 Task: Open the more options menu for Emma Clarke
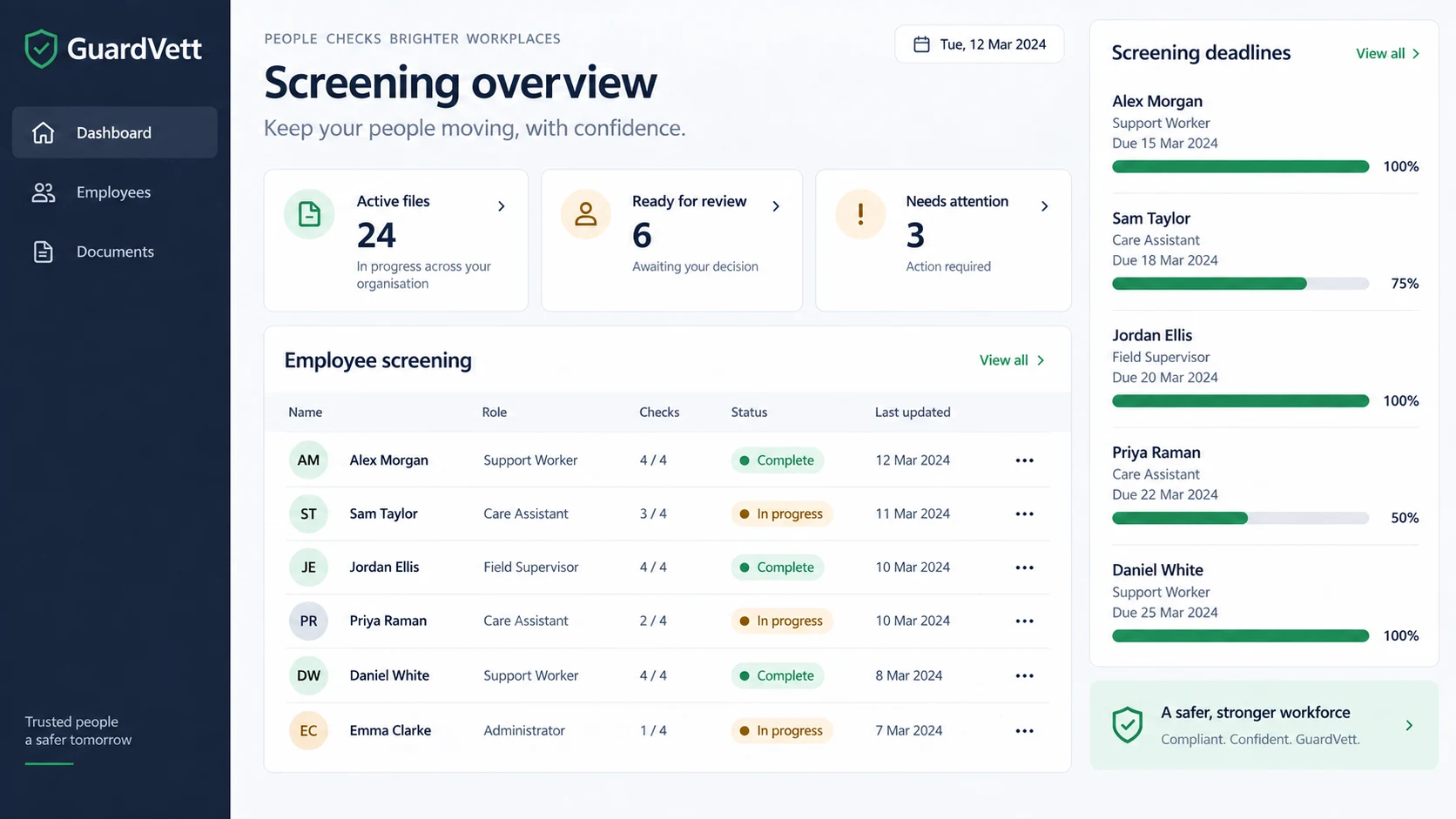1024,730
